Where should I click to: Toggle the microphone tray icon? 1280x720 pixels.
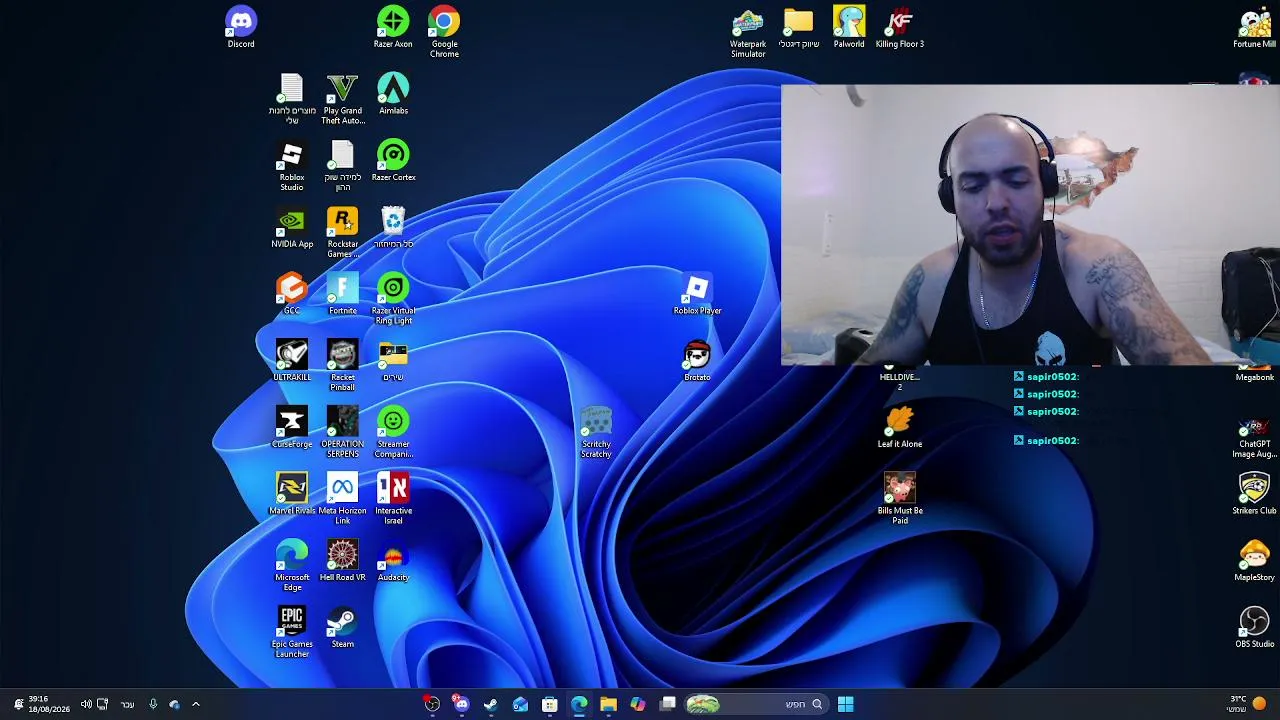coord(153,704)
